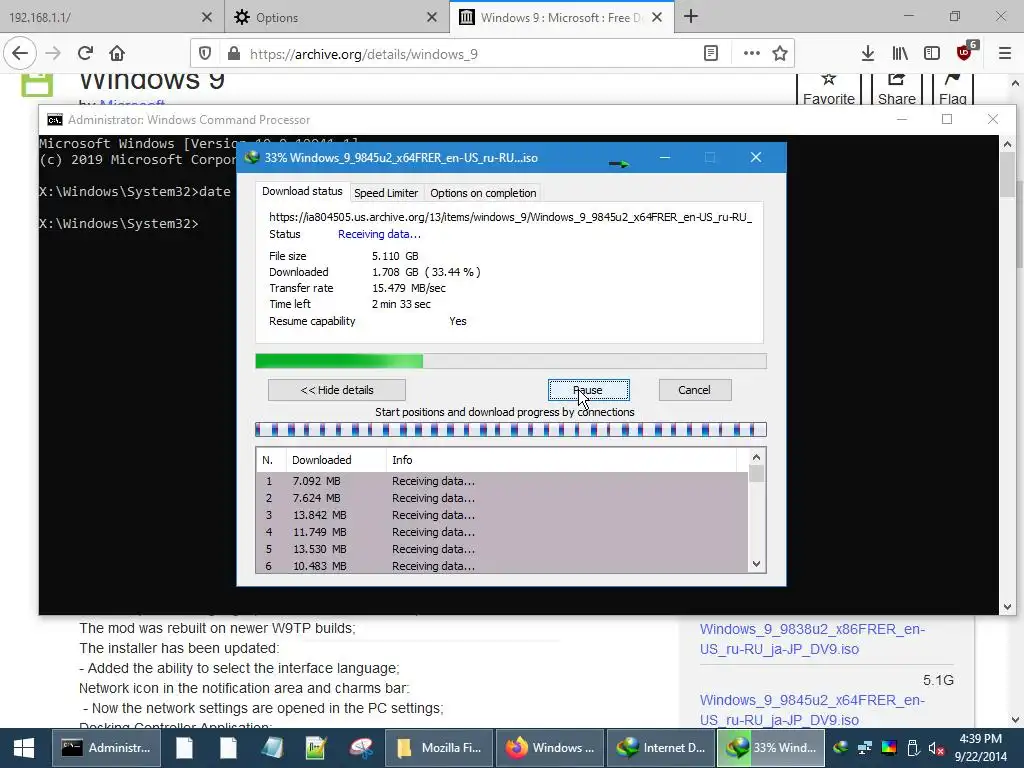Switch to the Options tab

(x=327, y=17)
